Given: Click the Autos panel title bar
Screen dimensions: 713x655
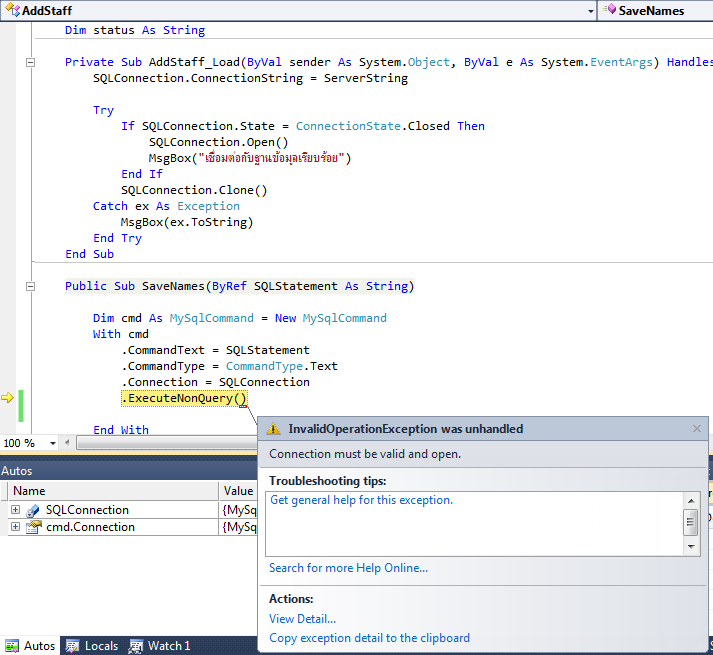Looking at the screenshot, I should pyautogui.click(x=129, y=471).
